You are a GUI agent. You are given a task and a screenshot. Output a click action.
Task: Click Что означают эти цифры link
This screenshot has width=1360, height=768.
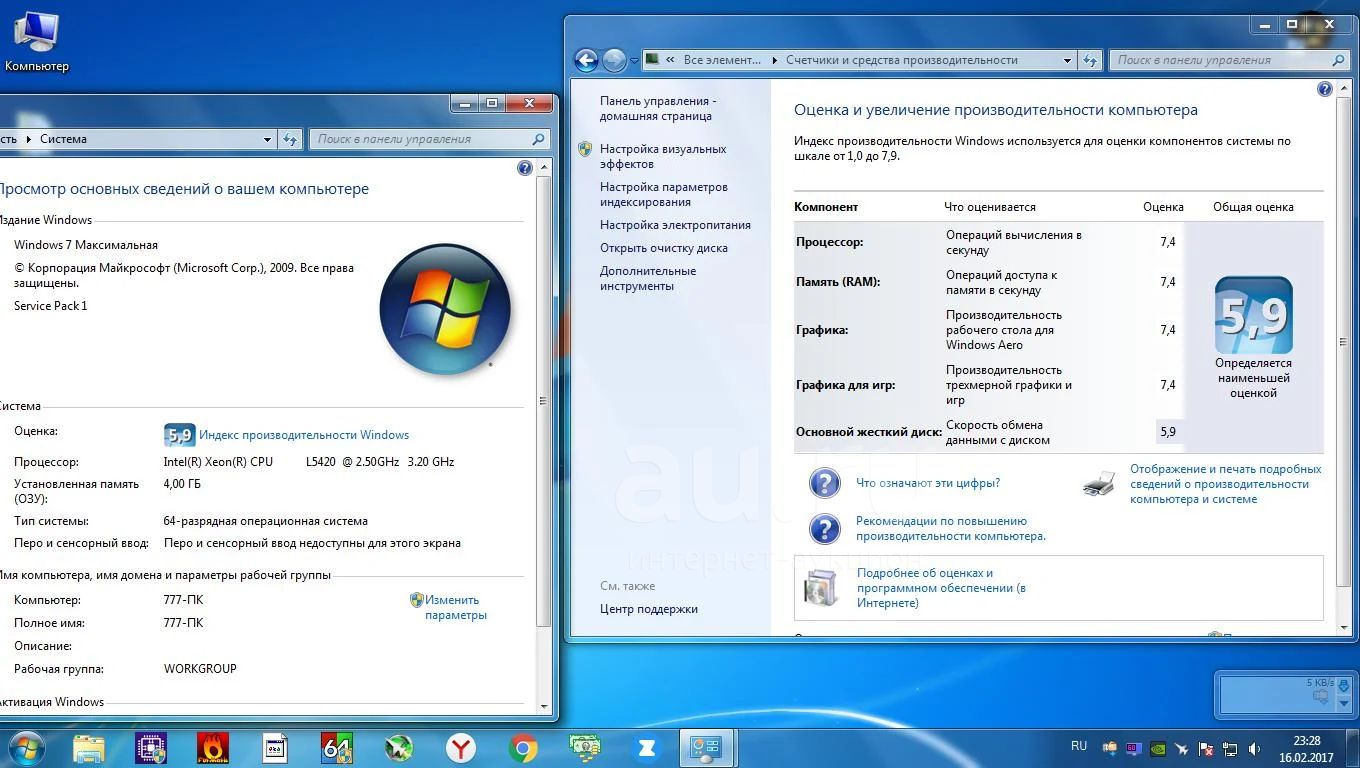pos(928,483)
